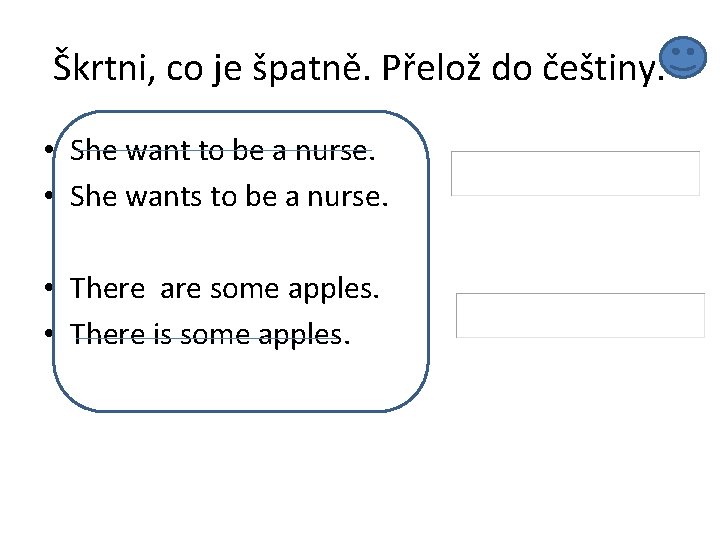Click the word 'is' in the crossed-out sentence

pos(164,334)
